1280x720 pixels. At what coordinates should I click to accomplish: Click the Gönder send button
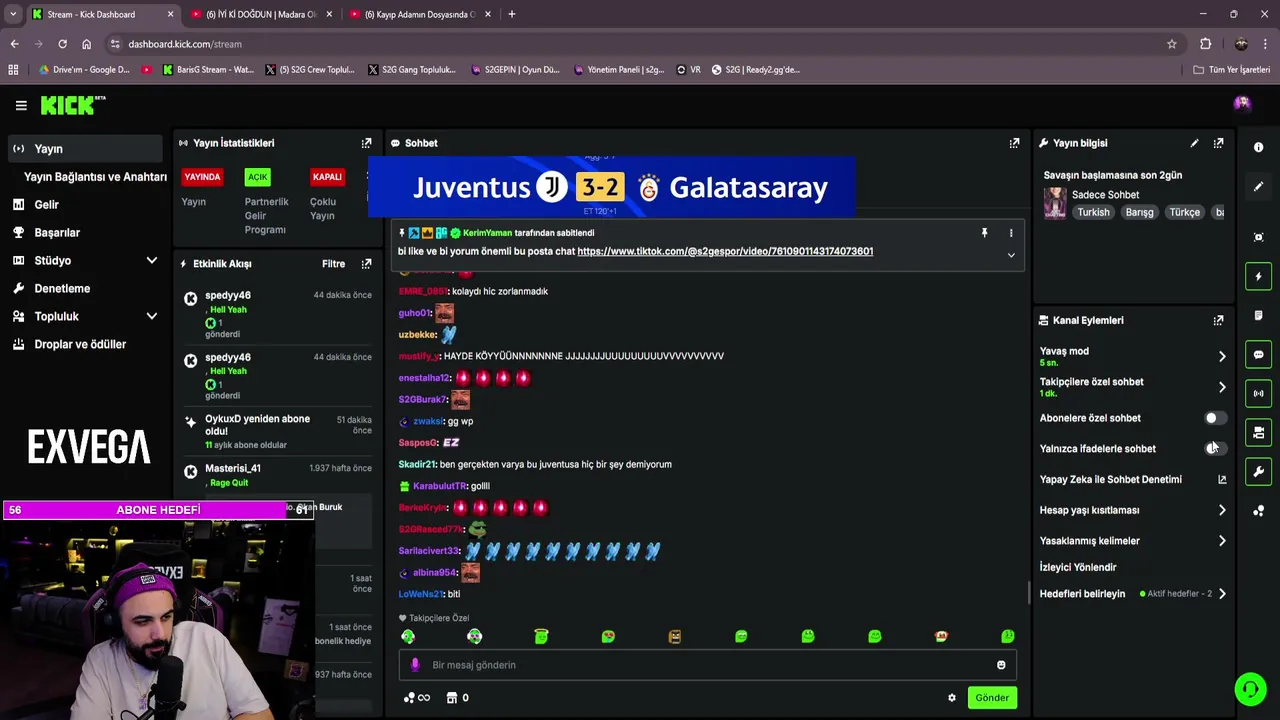992,698
